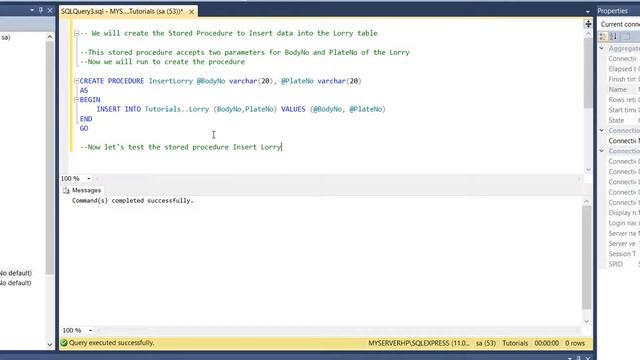
Task: Click the Property Pages icon in Properties
Action: tap(627, 36)
